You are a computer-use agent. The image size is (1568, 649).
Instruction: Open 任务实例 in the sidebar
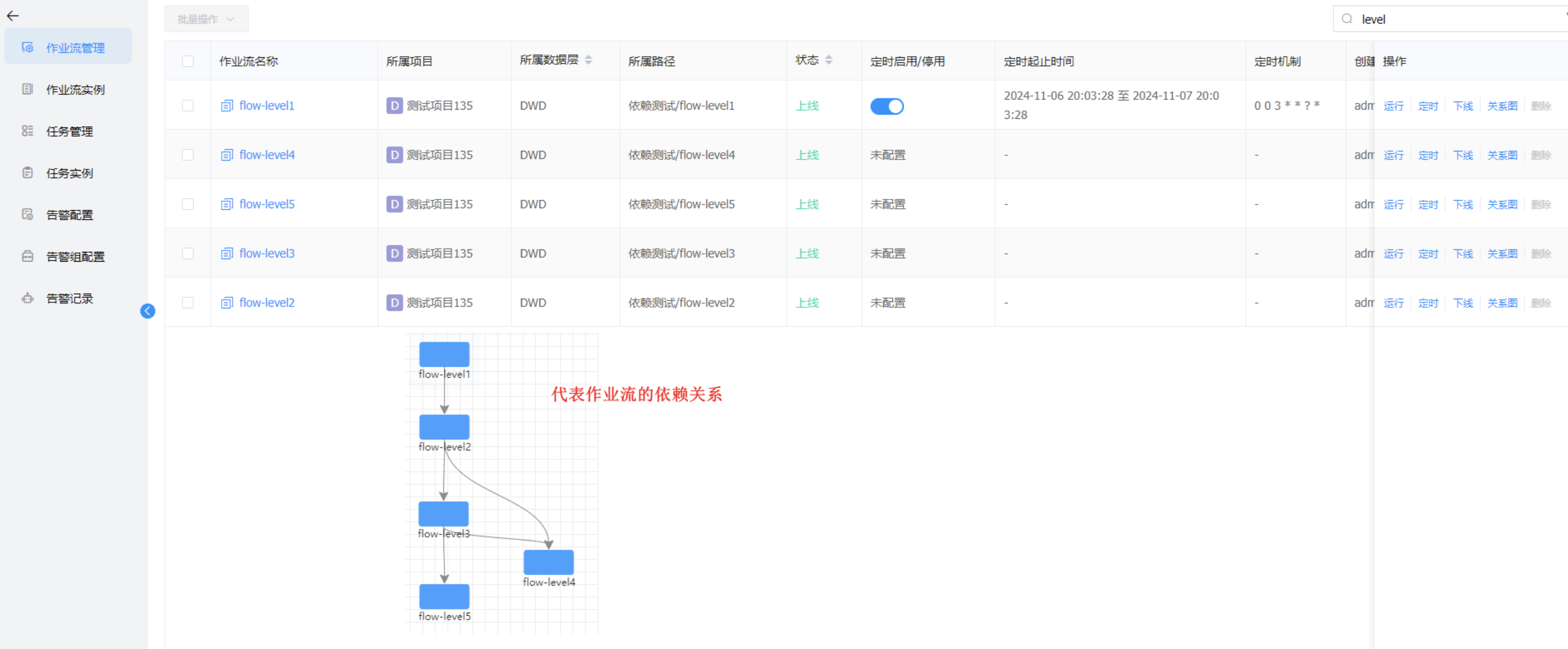coord(70,173)
